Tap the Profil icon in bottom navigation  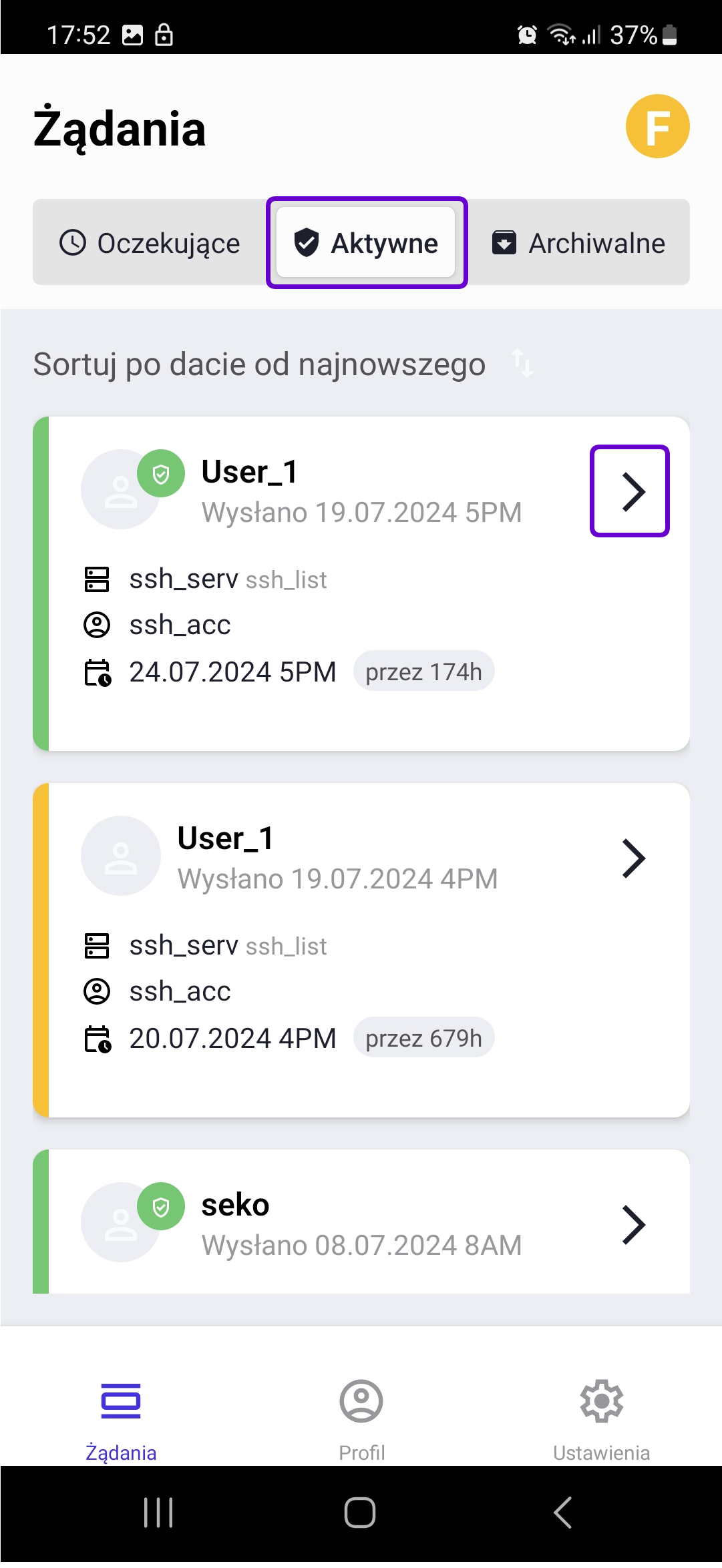point(361,1401)
